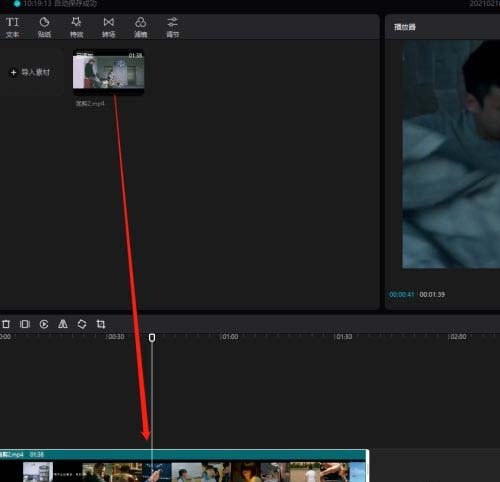Screen dimensions: 500x482
Task: Click the circular play (freeze/reverse) icon in timeline toolbar
Action: tap(44, 324)
